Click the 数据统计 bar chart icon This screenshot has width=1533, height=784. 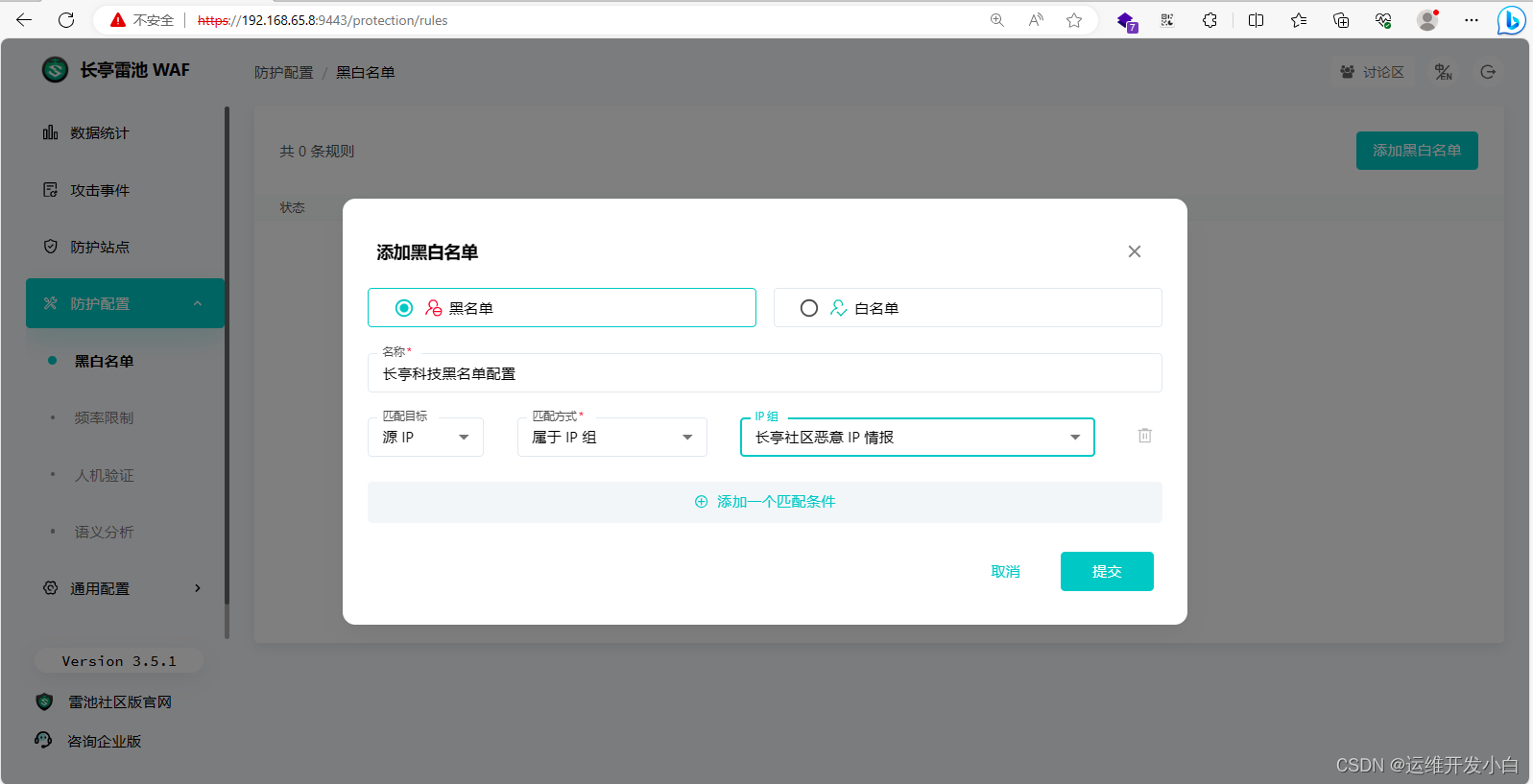(50, 132)
